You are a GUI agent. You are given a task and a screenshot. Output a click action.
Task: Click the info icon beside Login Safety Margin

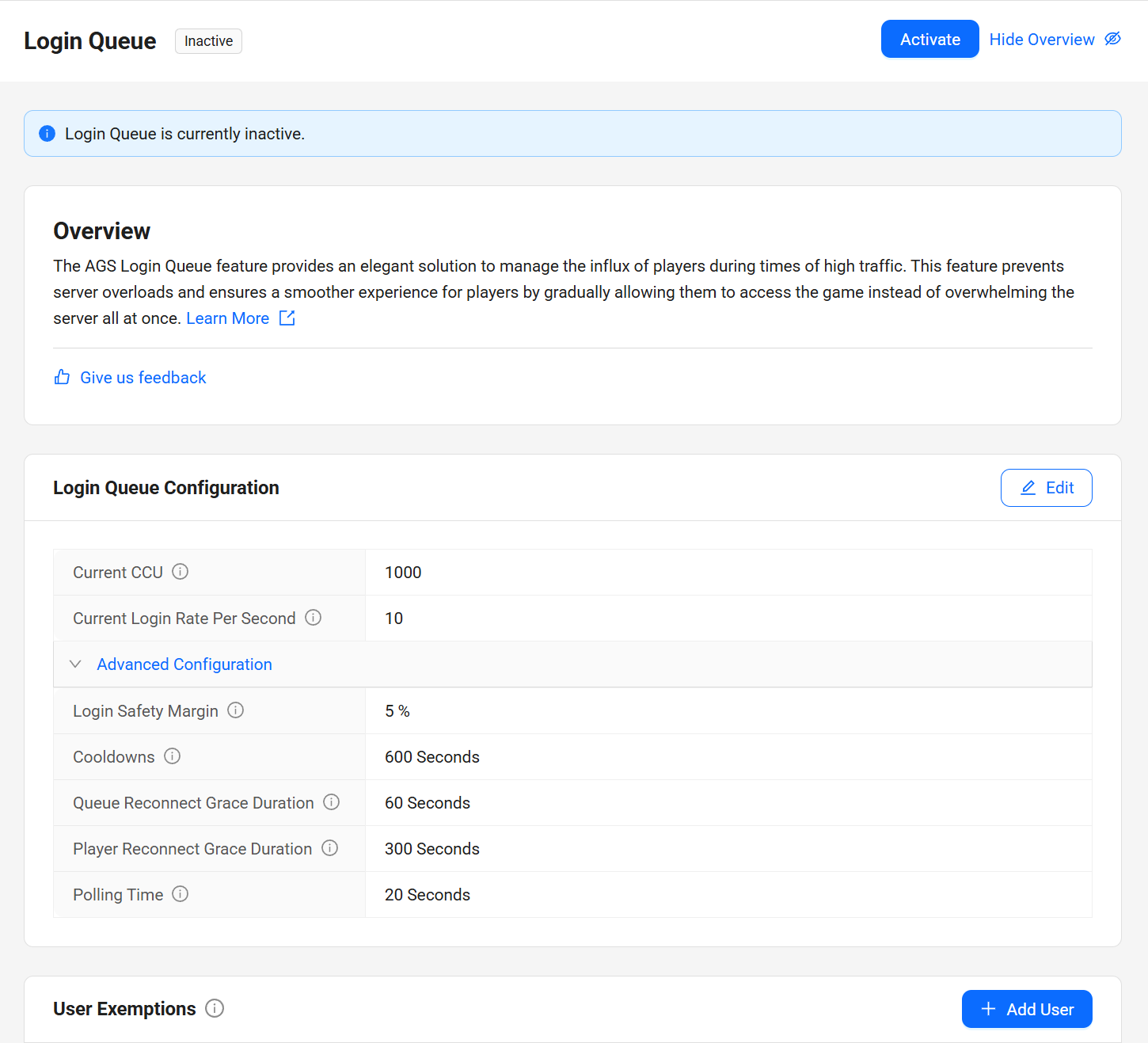(x=236, y=710)
